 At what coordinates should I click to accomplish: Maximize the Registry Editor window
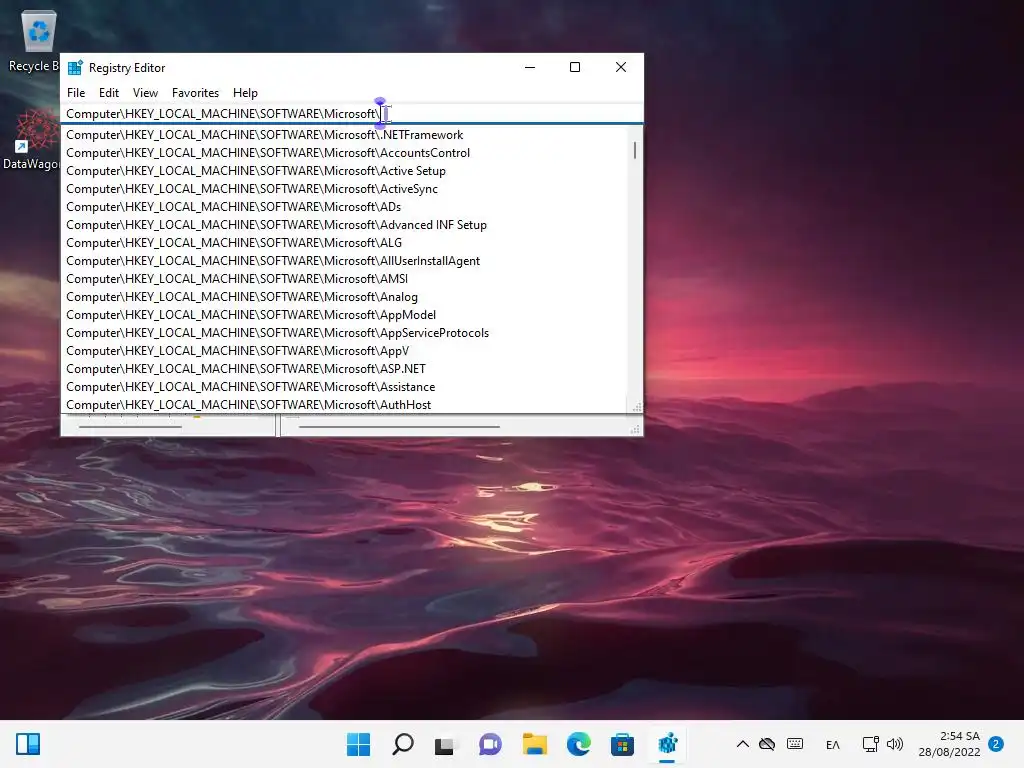coord(575,67)
